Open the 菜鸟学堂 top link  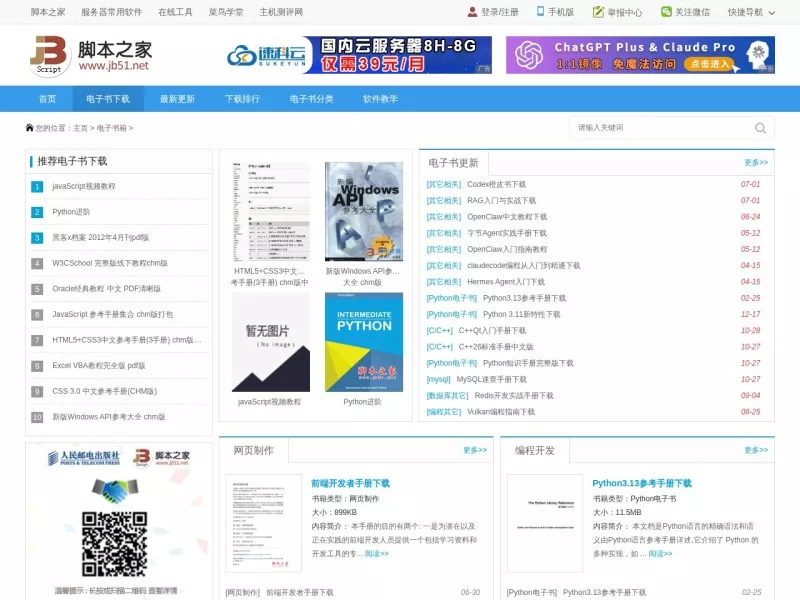tap(226, 12)
